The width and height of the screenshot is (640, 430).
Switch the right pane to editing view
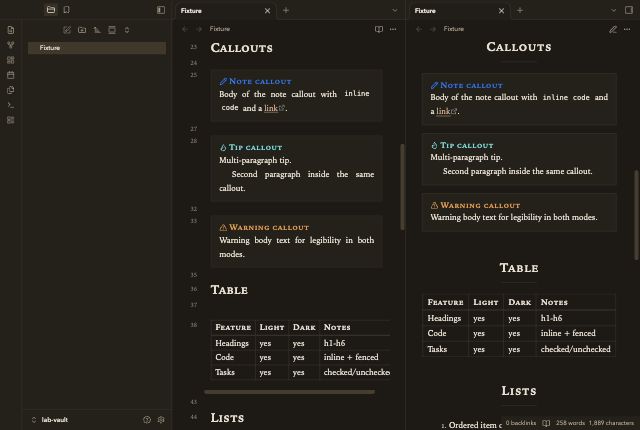click(x=613, y=29)
